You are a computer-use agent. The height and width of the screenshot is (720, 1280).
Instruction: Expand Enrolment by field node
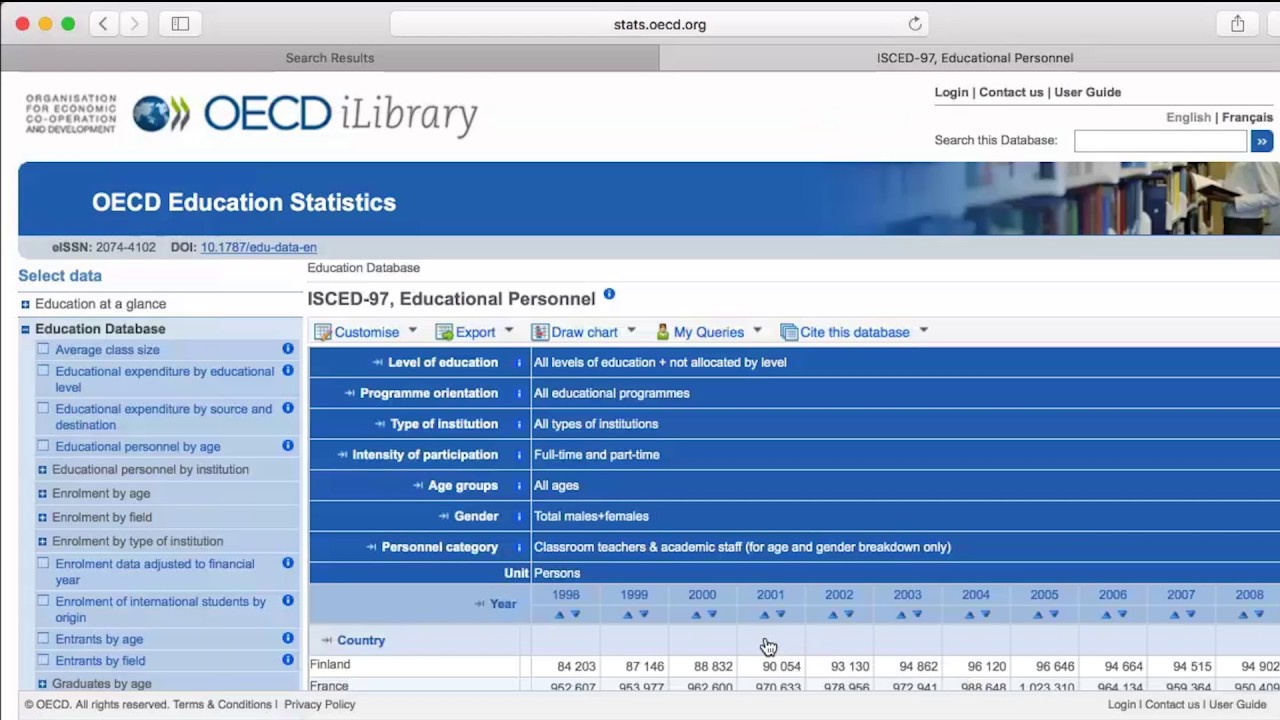[x=42, y=517]
